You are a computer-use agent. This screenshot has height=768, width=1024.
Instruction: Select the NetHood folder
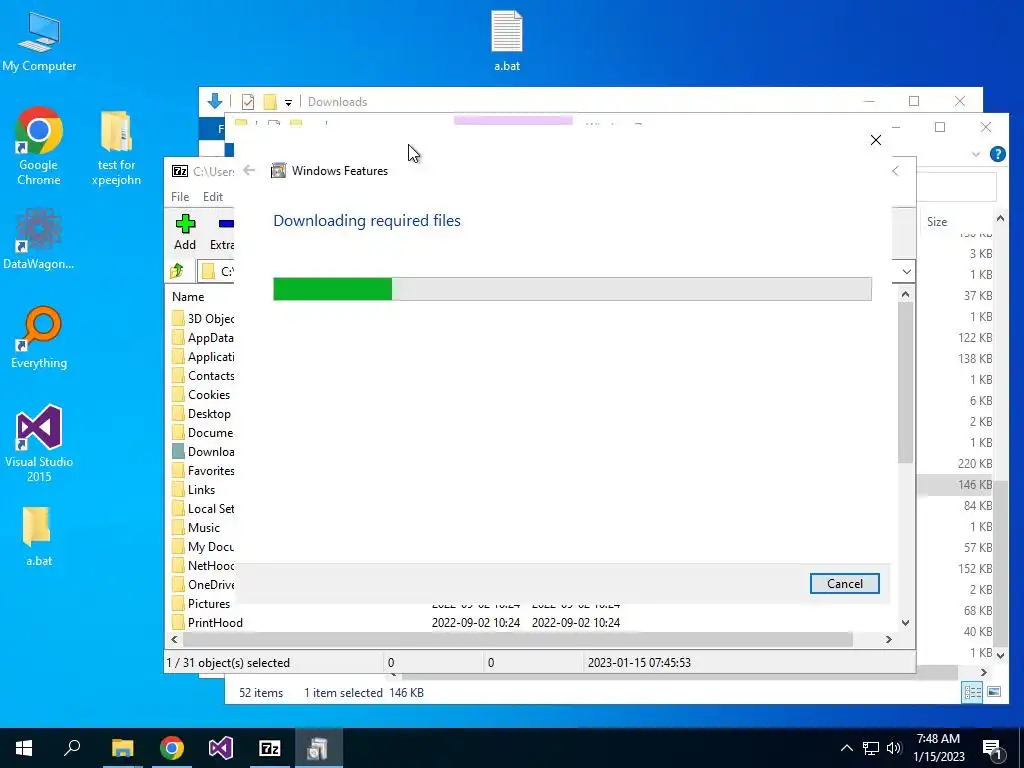point(202,565)
